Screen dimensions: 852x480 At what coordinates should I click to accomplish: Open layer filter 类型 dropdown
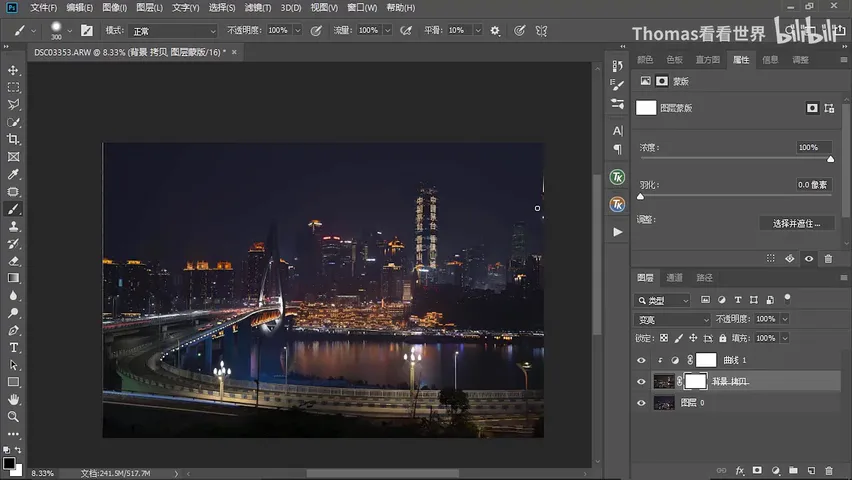click(662, 300)
